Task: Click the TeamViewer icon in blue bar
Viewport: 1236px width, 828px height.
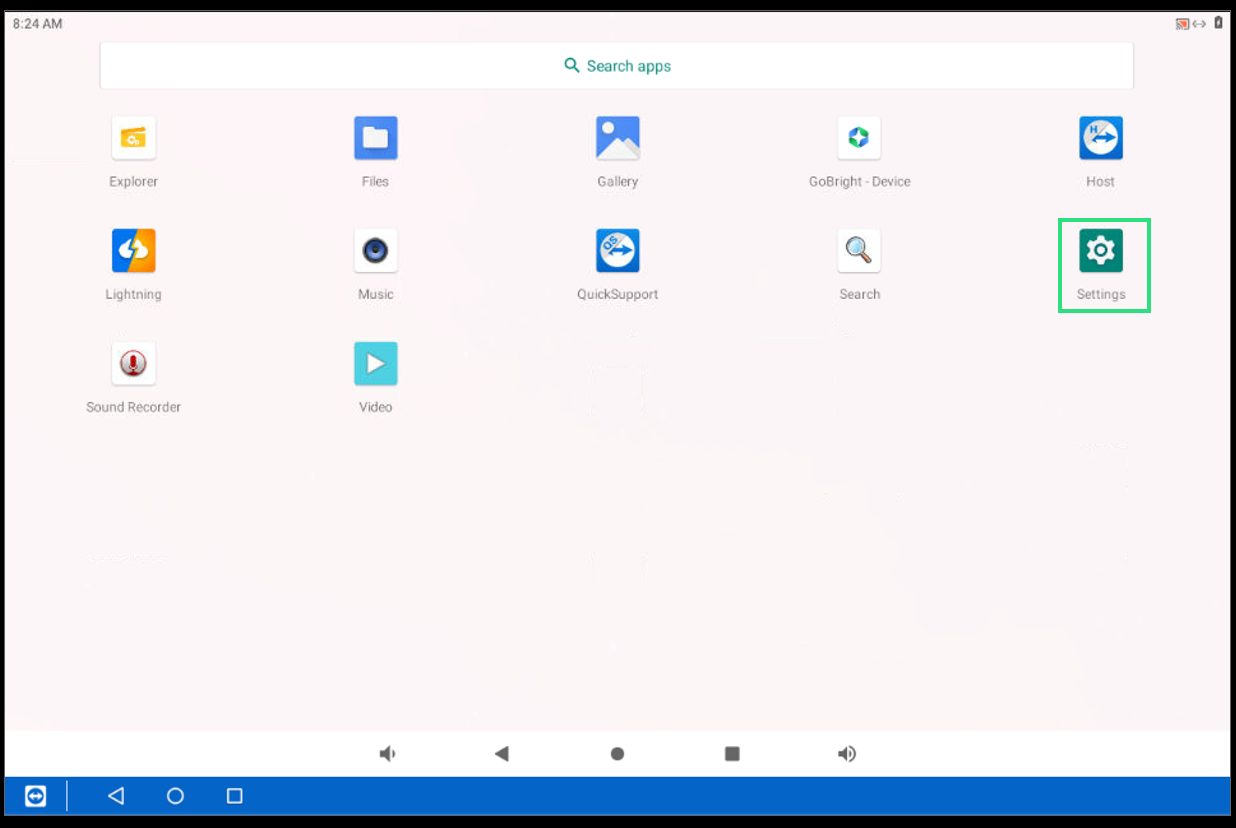Action: (x=35, y=796)
